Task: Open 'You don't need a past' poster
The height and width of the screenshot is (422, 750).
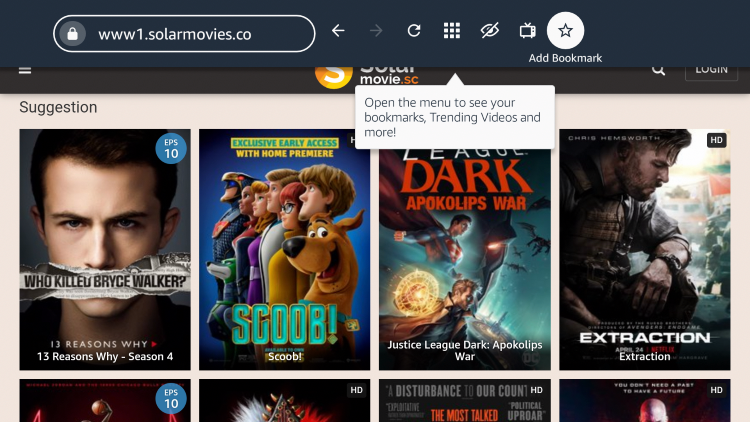Action: coord(645,400)
